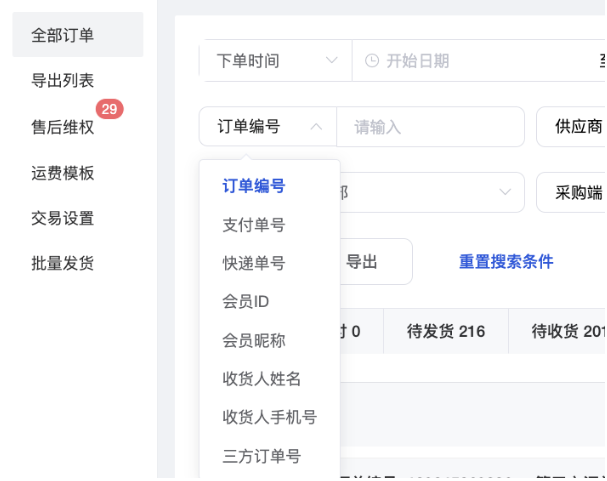Expand the 下单时间 dropdown

pos(276,61)
